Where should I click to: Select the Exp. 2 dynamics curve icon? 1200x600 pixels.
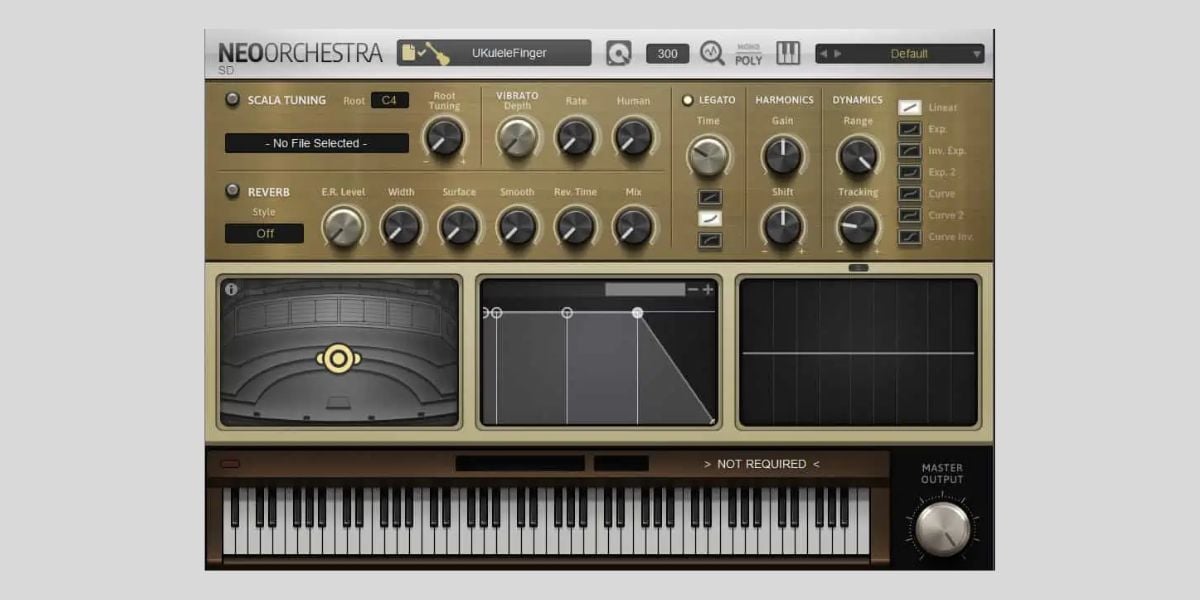(x=910, y=172)
